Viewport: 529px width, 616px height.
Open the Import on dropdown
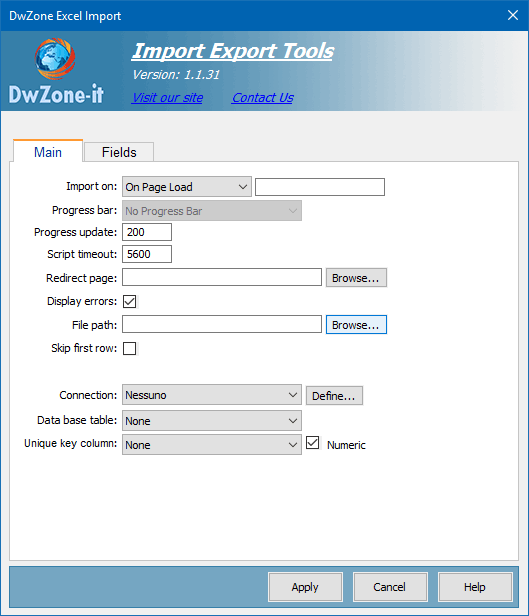pyautogui.click(x=187, y=187)
